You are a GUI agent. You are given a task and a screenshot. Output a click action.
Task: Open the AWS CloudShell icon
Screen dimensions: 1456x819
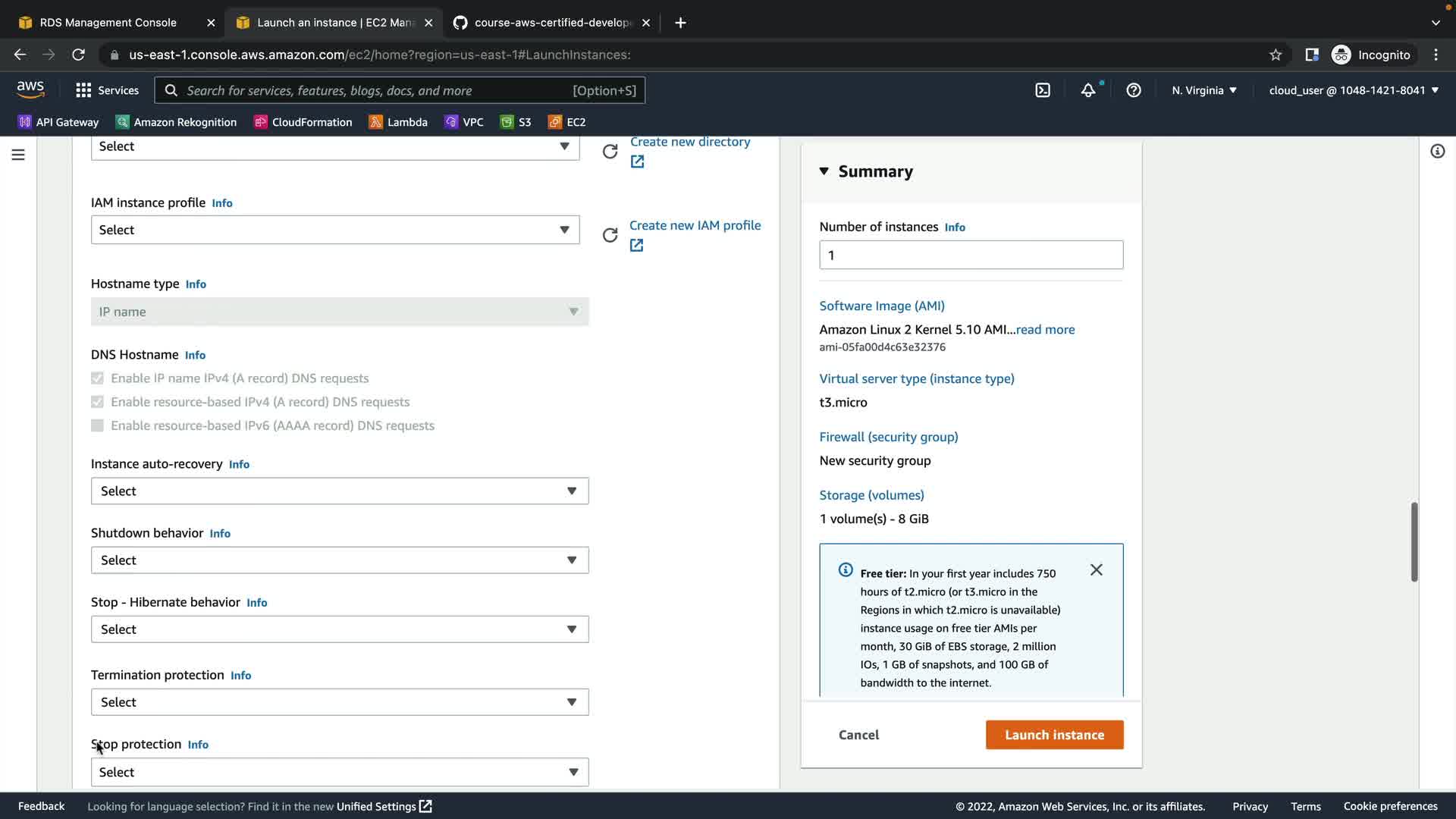pyautogui.click(x=1043, y=90)
